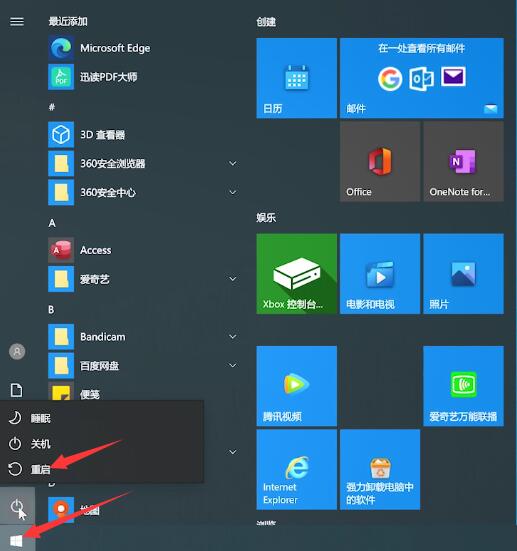Open the Office tile

pos(380,162)
